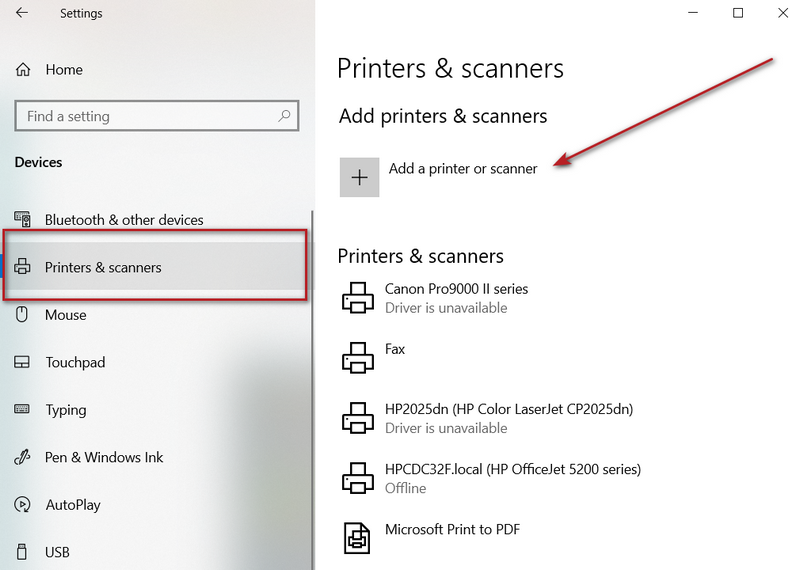Select Printers & scanners in sidebar
This screenshot has height=570, width=800.
point(155,266)
